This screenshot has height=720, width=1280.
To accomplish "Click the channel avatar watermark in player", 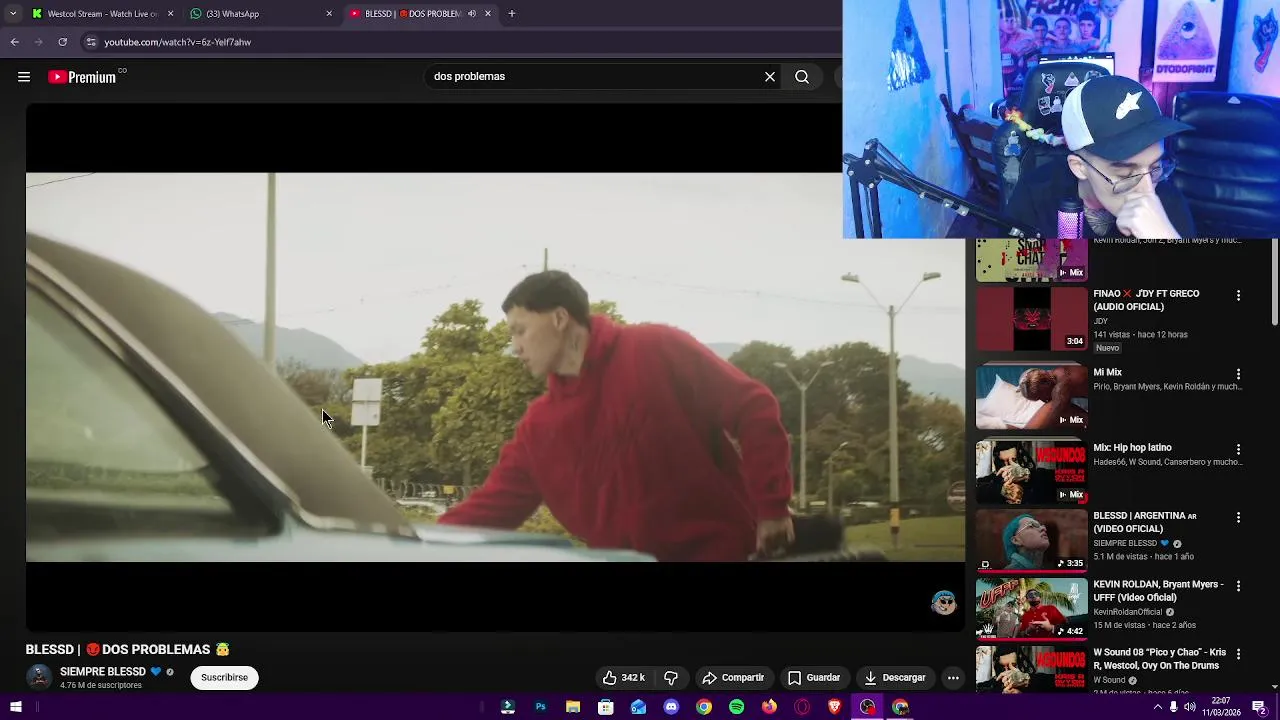I will click(x=943, y=602).
